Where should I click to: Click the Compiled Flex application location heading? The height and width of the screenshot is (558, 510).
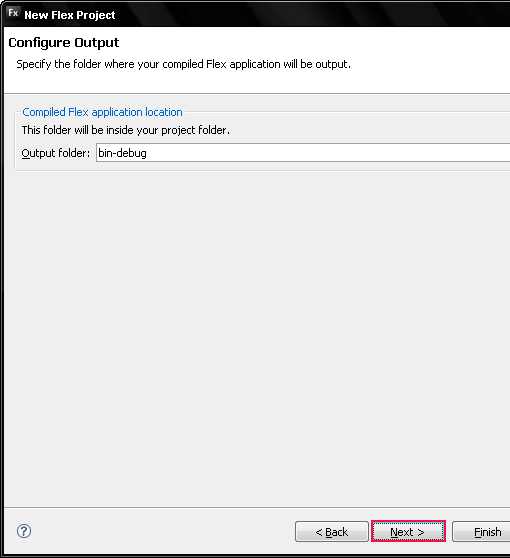point(102,112)
